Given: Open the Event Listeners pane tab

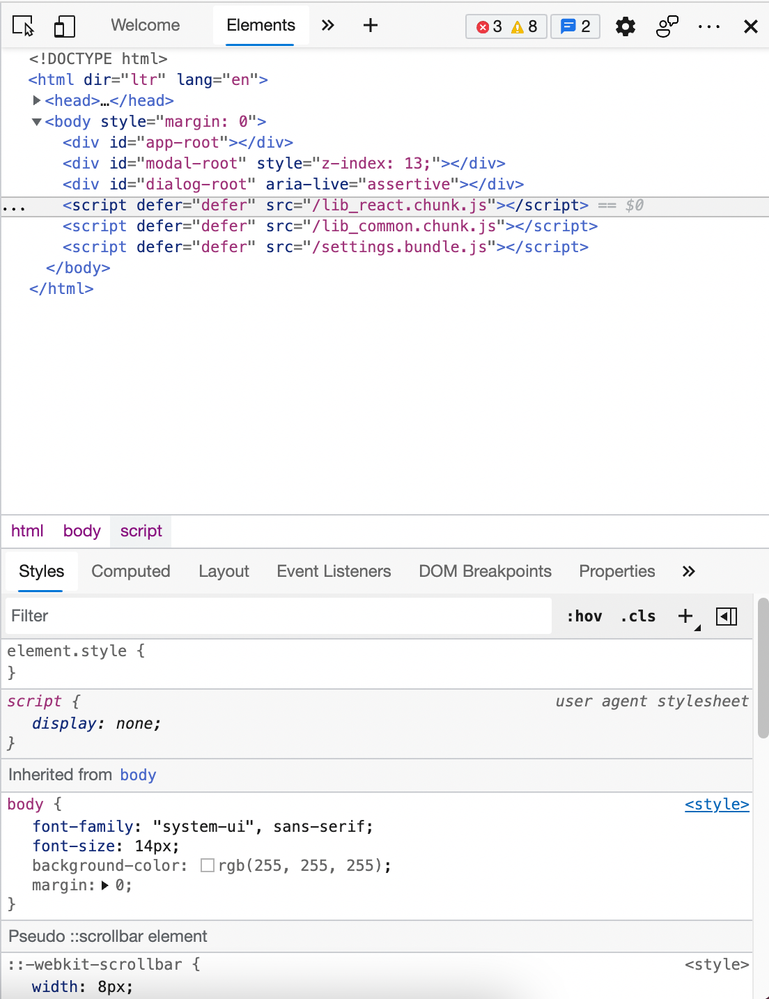Looking at the screenshot, I should (x=334, y=571).
